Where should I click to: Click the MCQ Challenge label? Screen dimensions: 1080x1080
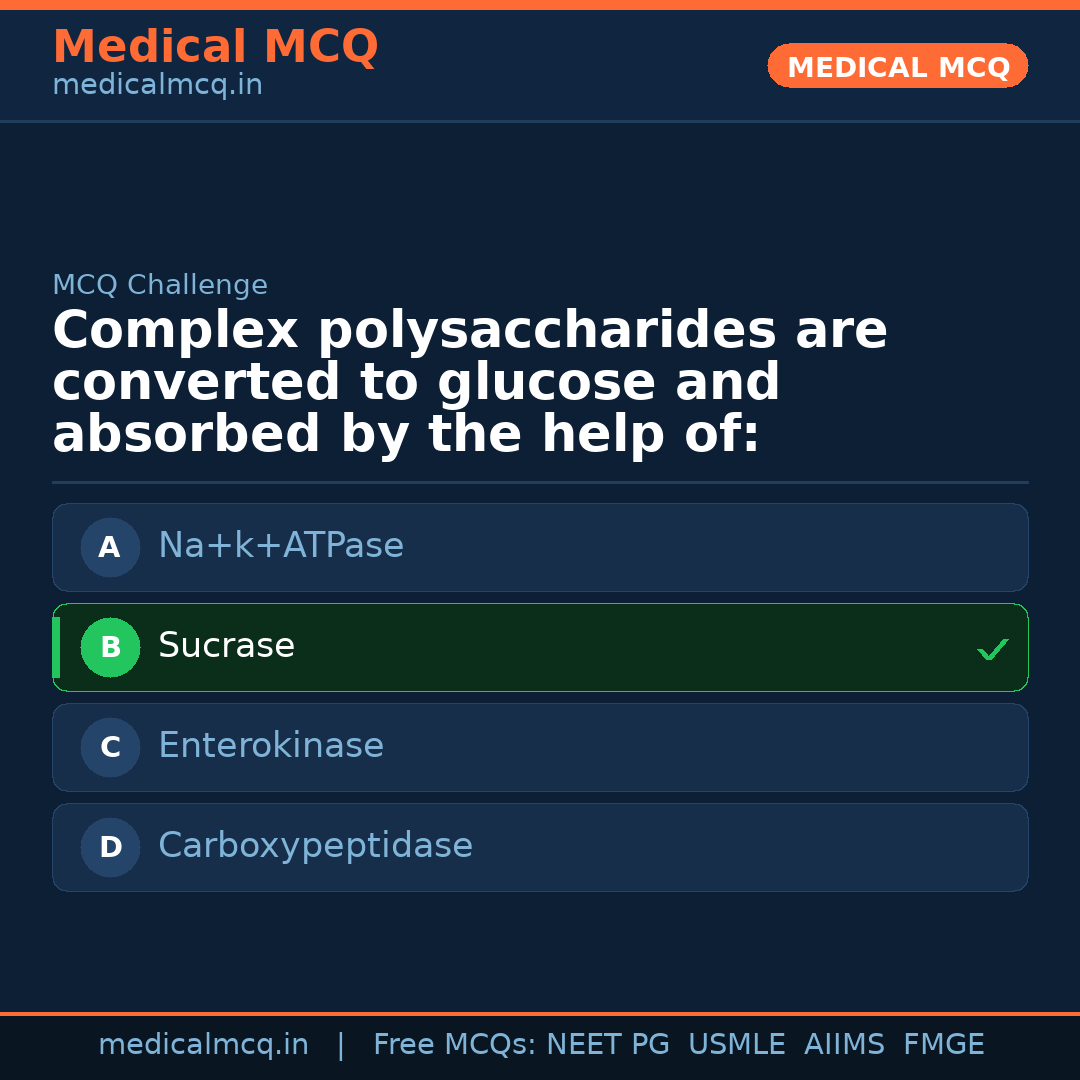[160, 285]
